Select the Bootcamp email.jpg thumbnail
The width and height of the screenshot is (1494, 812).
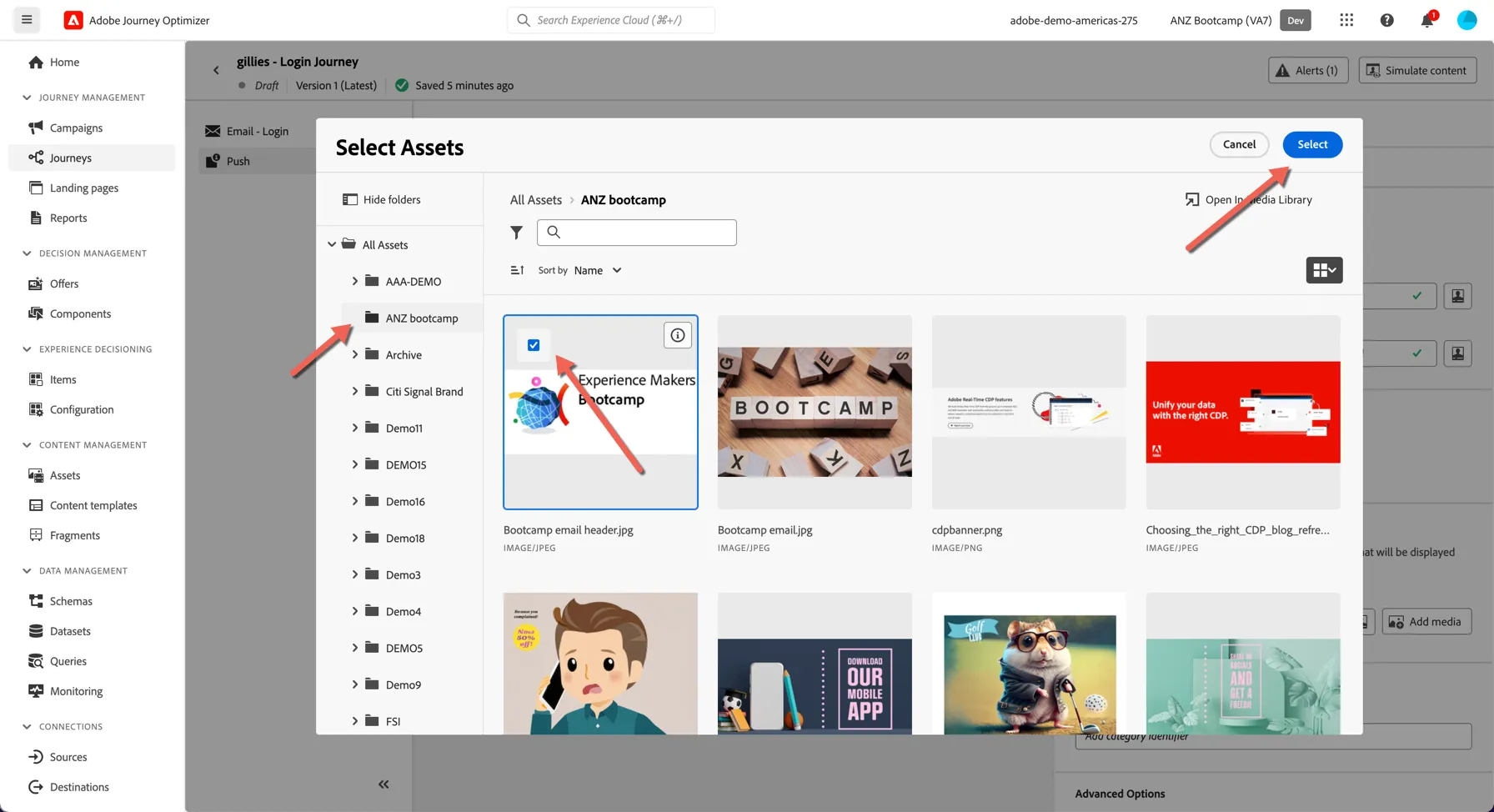(815, 412)
